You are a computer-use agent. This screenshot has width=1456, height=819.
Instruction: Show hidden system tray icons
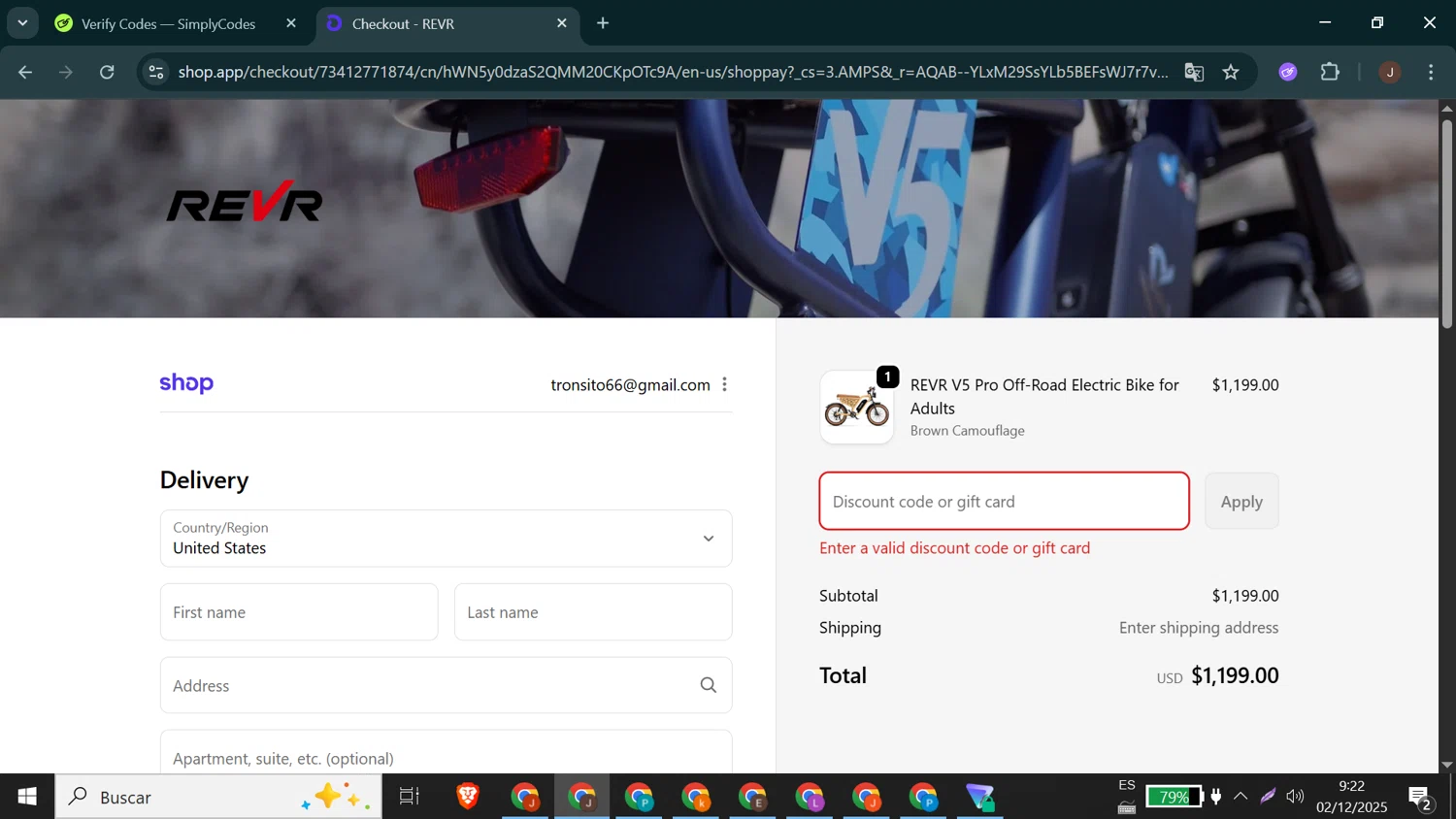1241,797
